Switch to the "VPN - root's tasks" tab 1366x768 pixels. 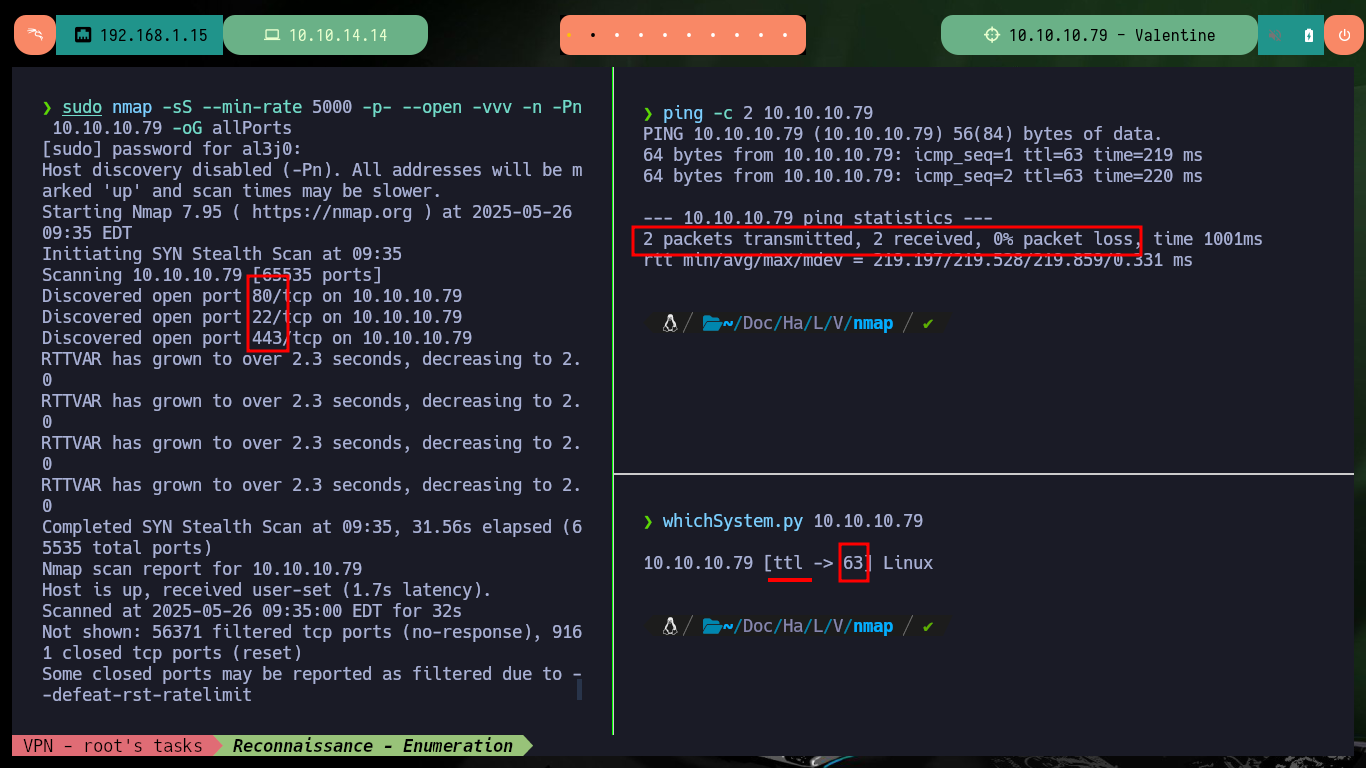pos(112,745)
